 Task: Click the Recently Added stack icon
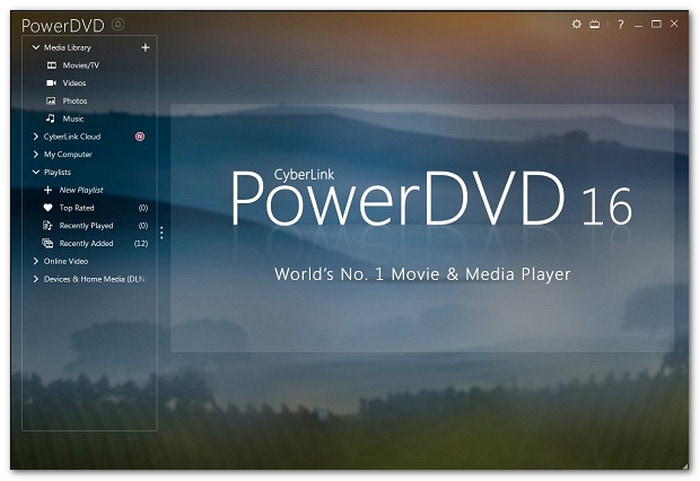pos(47,243)
